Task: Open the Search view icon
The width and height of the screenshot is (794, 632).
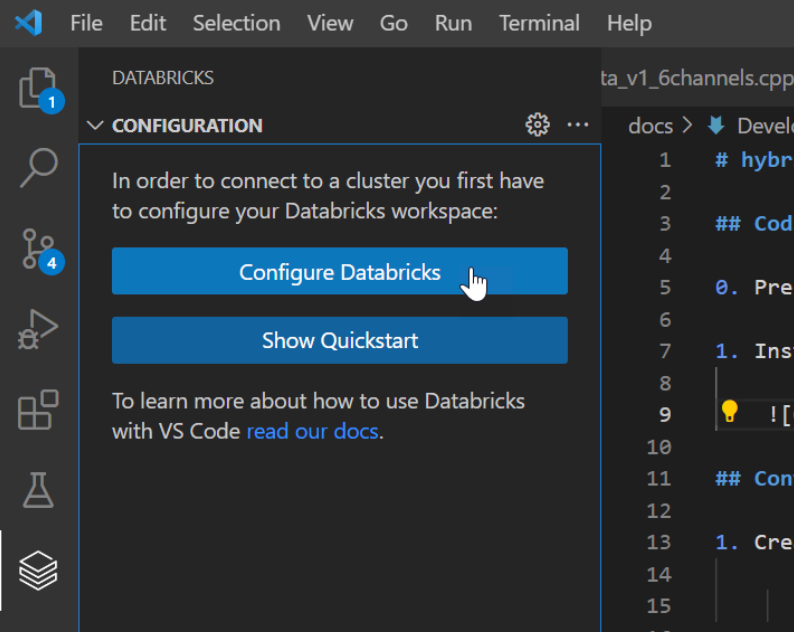Action: [x=38, y=167]
